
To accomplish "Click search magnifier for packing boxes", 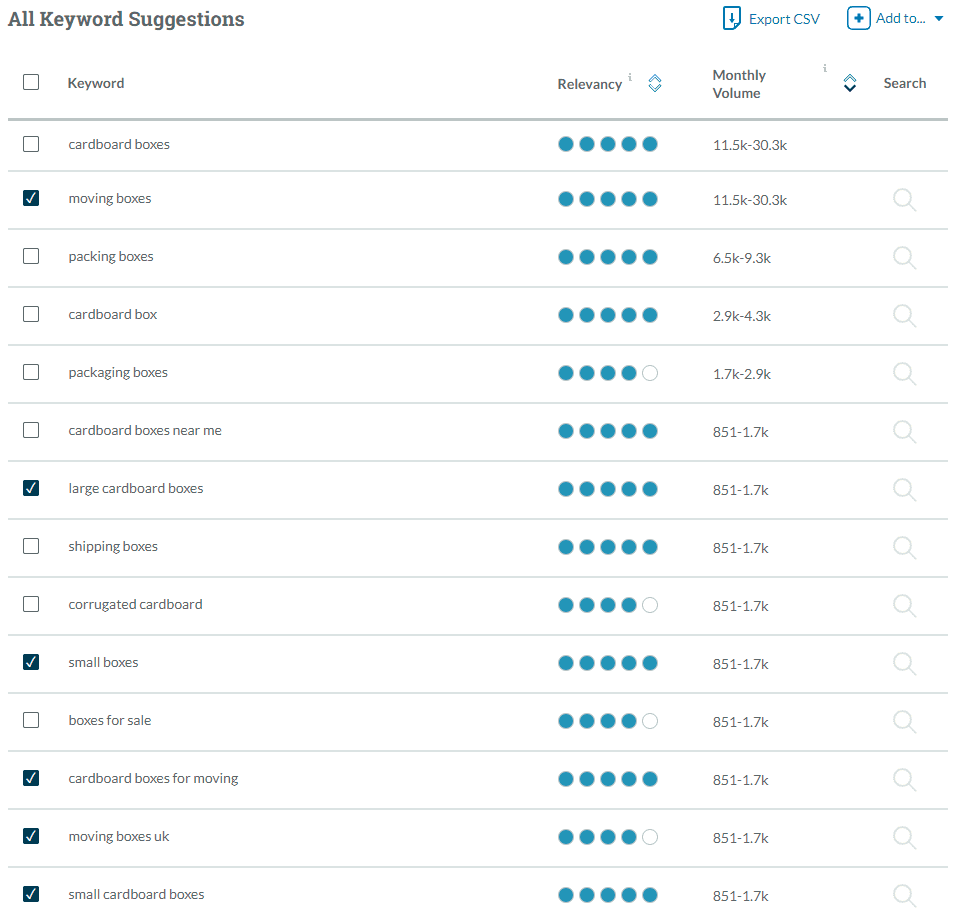I will tap(904, 258).
